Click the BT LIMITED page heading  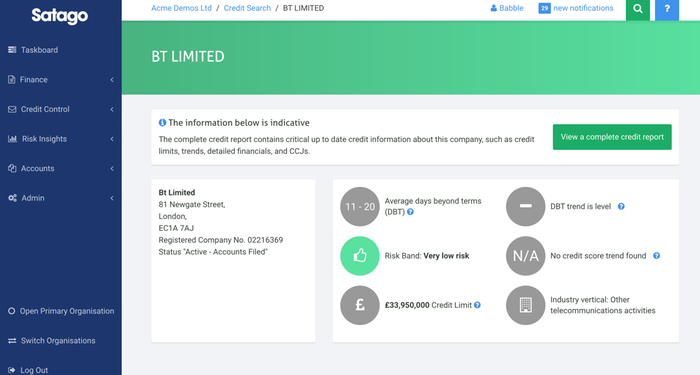(188, 57)
